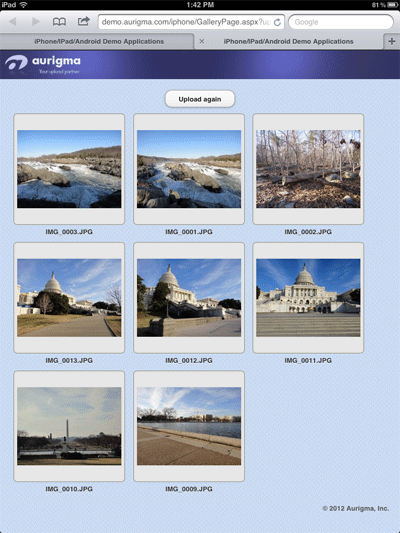
Task: Open thumbnail of IMG_0011.JPG Capitol steps
Action: coord(308,298)
